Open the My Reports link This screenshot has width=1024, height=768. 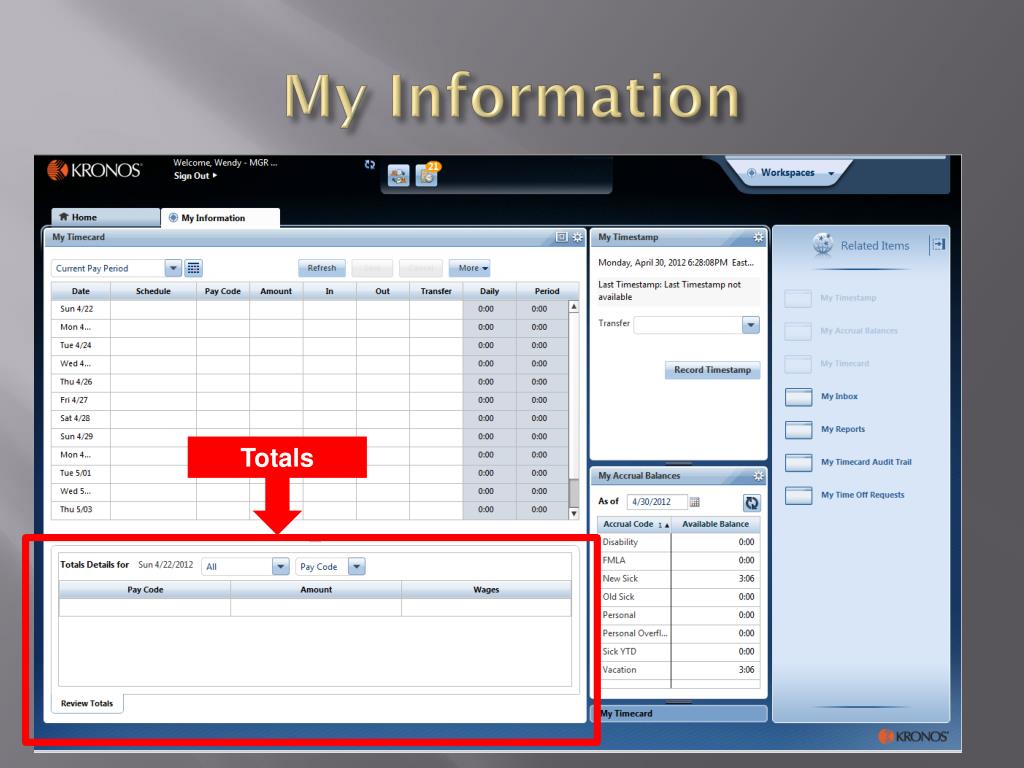(x=842, y=429)
